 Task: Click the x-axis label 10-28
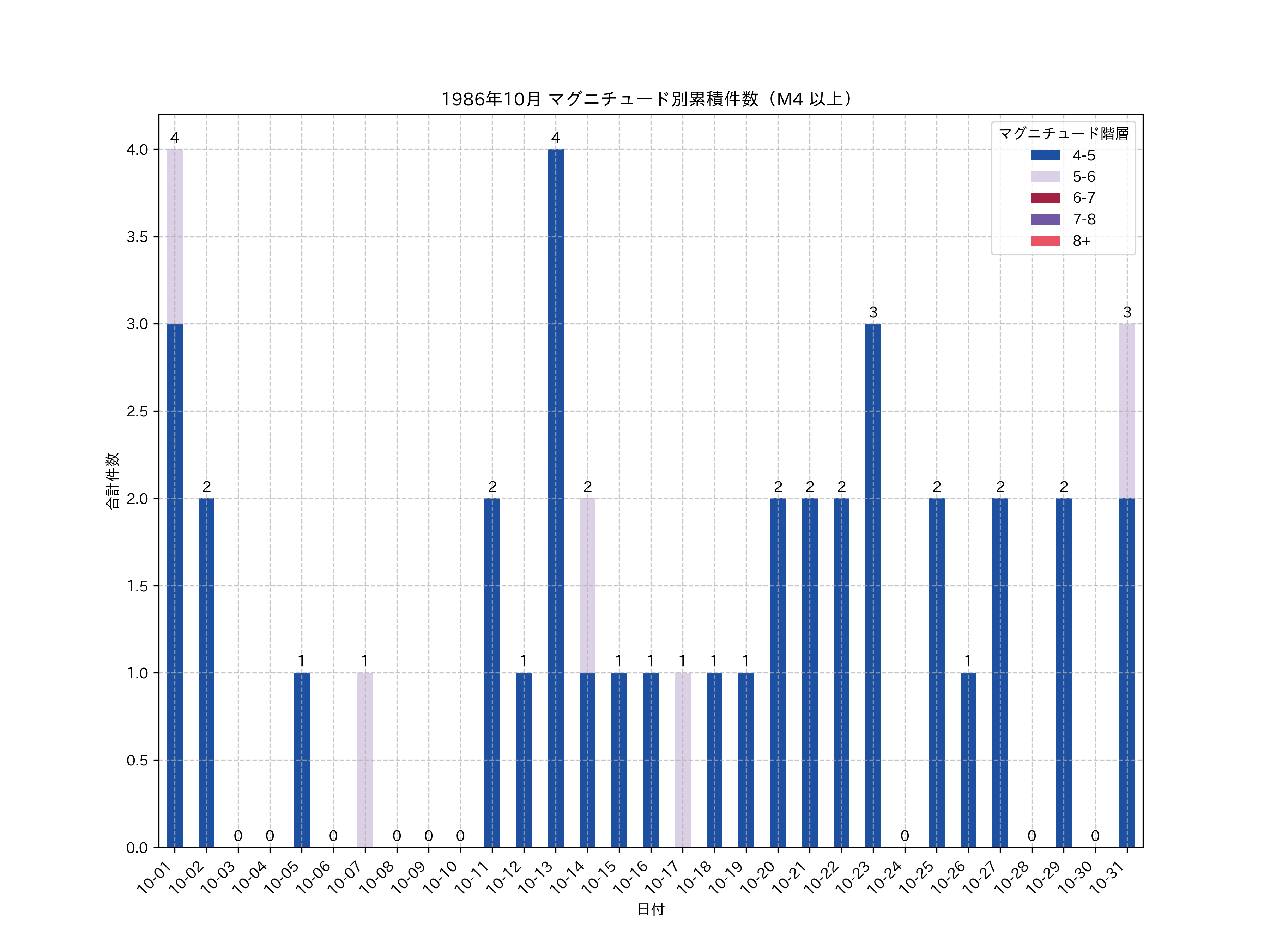(x=1012, y=877)
